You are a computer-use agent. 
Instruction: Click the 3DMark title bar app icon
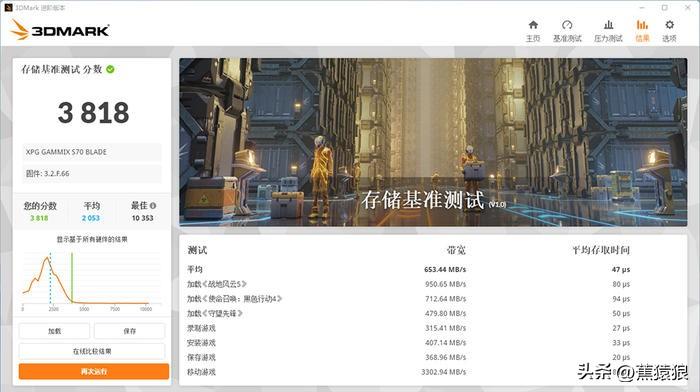point(8,8)
